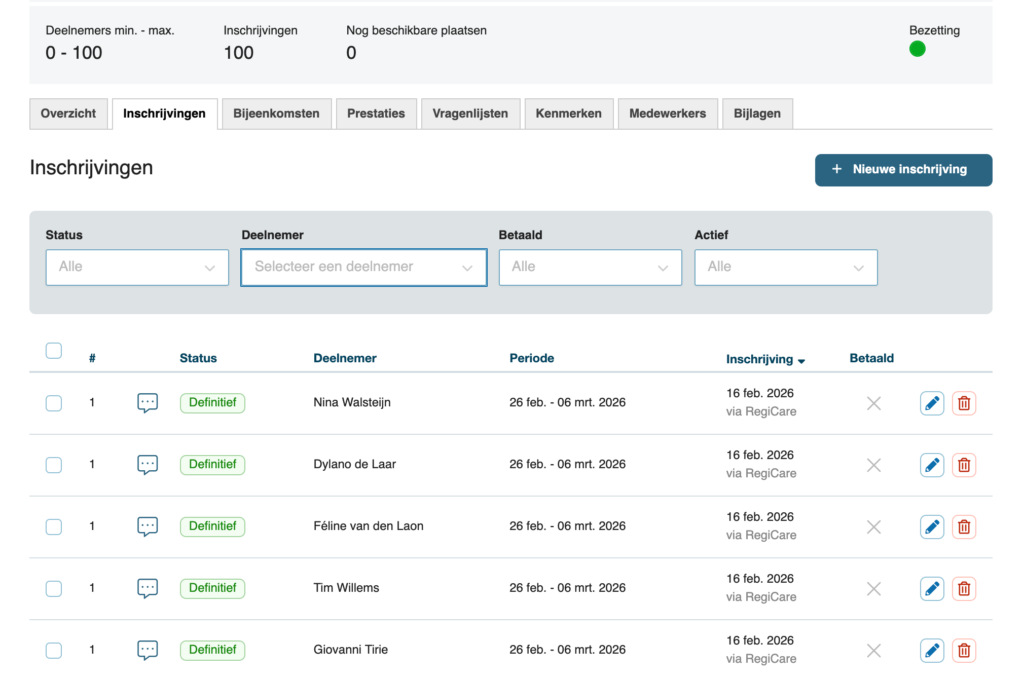Open the Actief filter dropdown
This screenshot has height=680, width=1024.
(x=786, y=267)
